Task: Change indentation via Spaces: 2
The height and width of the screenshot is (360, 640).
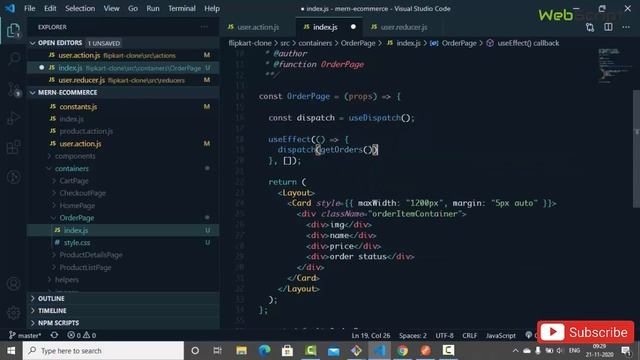Action: tap(413, 336)
